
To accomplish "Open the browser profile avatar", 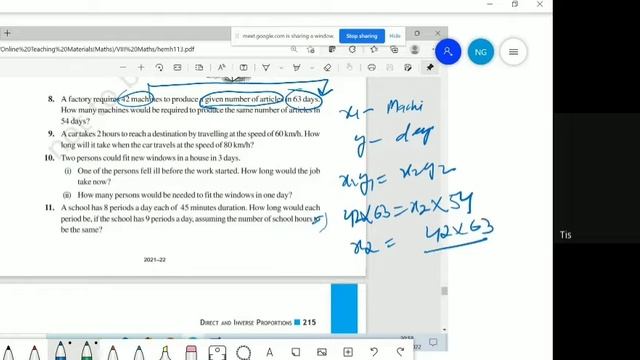I will click(x=415, y=49).
